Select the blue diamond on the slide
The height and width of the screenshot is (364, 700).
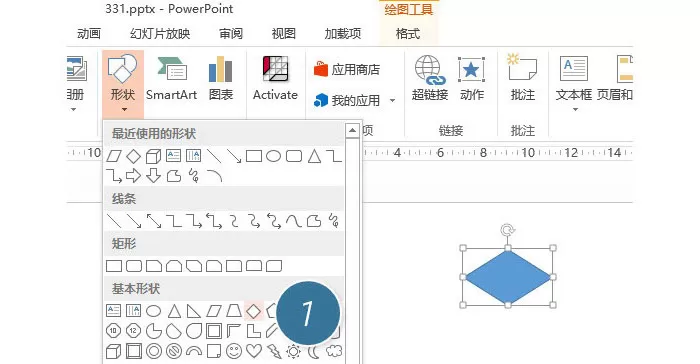pos(508,277)
